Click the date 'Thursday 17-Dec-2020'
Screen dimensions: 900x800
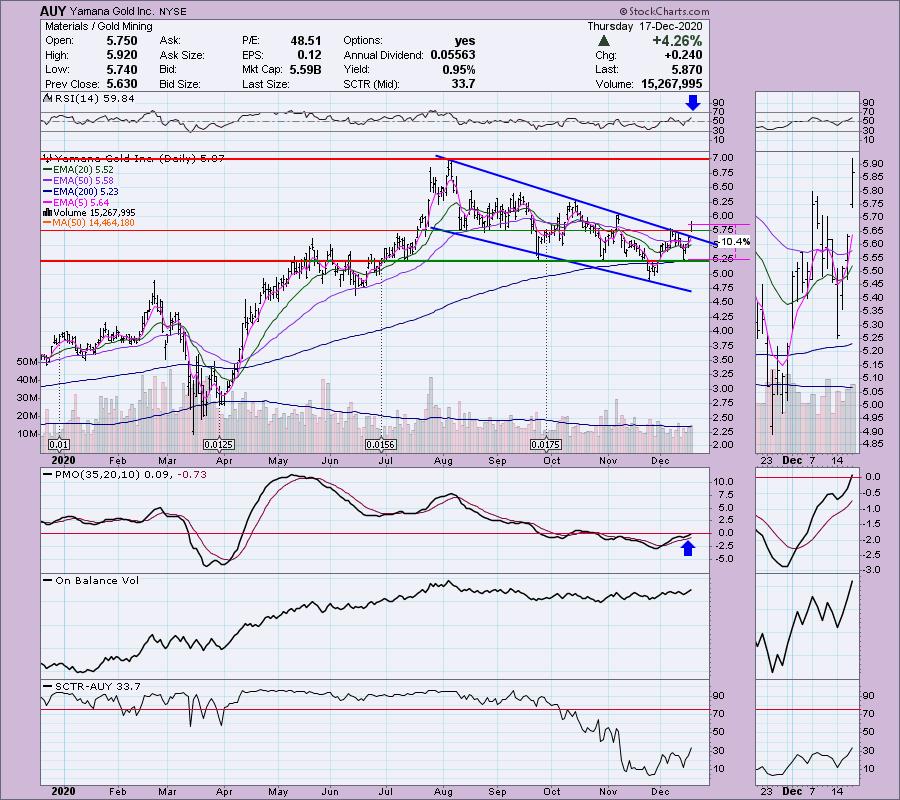pos(645,26)
